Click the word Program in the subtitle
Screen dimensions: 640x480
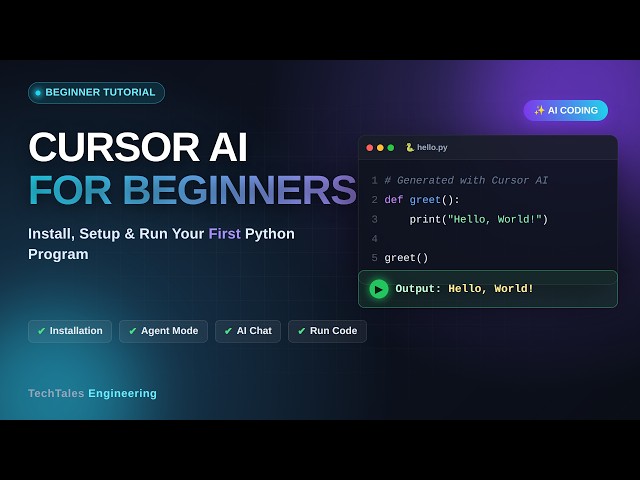click(x=58, y=254)
